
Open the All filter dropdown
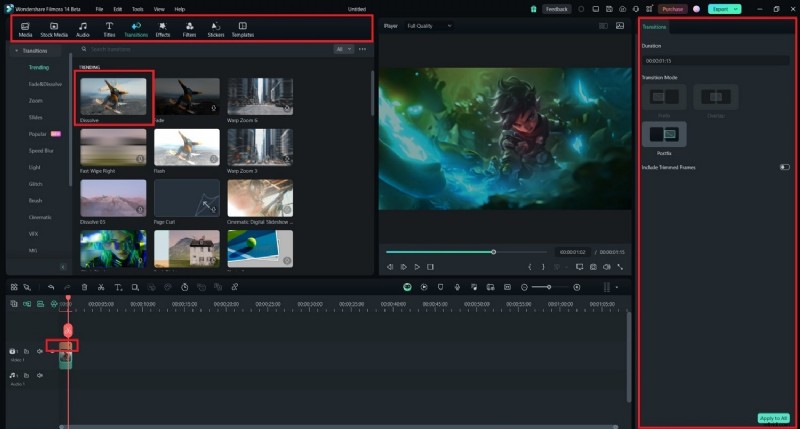pyautogui.click(x=344, y=48)
